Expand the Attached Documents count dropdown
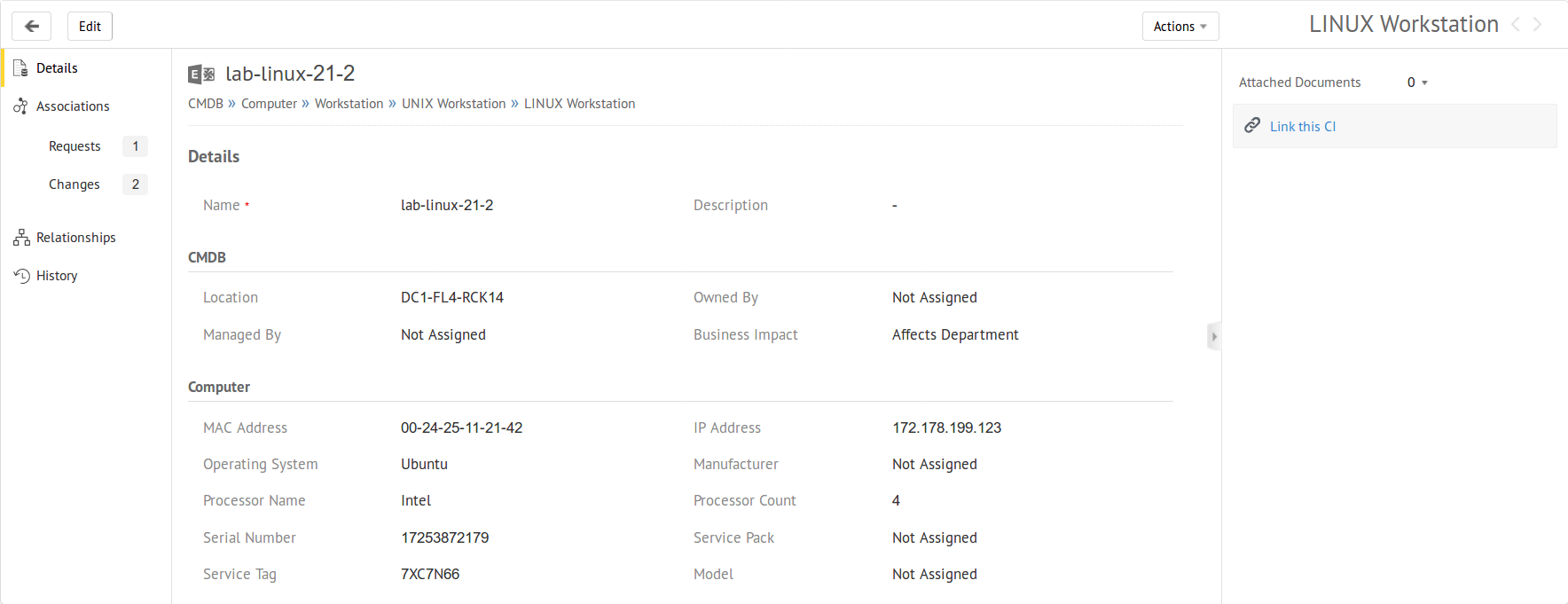Viewport: 1568px width, 604px height. click(x=1417, y=82)
